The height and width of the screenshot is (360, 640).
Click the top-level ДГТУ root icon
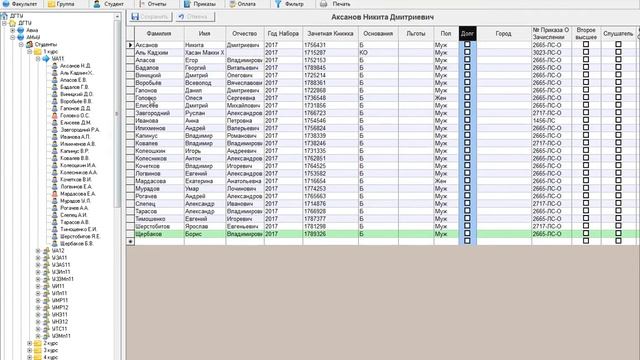point(4,16)
